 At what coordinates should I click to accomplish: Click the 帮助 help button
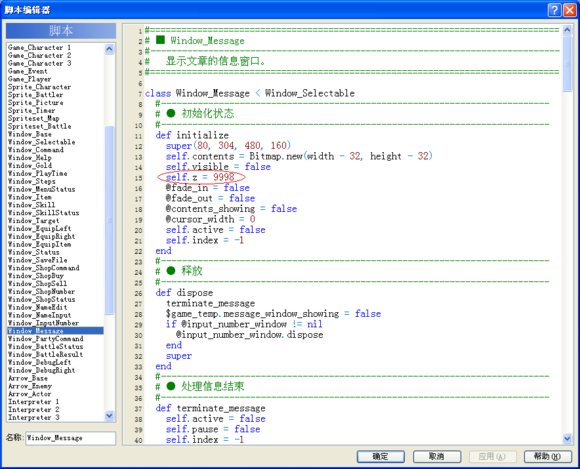pos(547,456)
